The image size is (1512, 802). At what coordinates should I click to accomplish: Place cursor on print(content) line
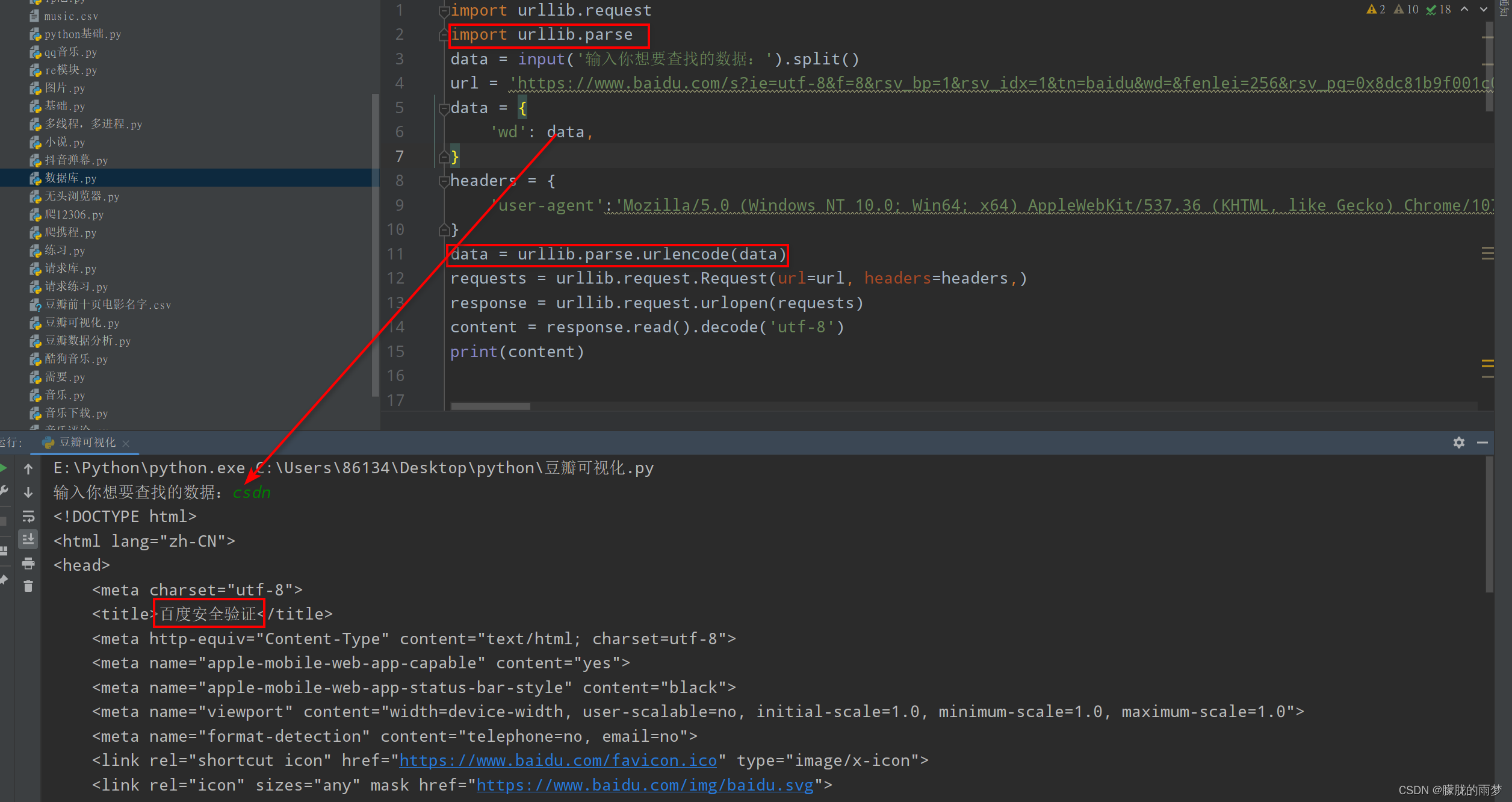517,352
